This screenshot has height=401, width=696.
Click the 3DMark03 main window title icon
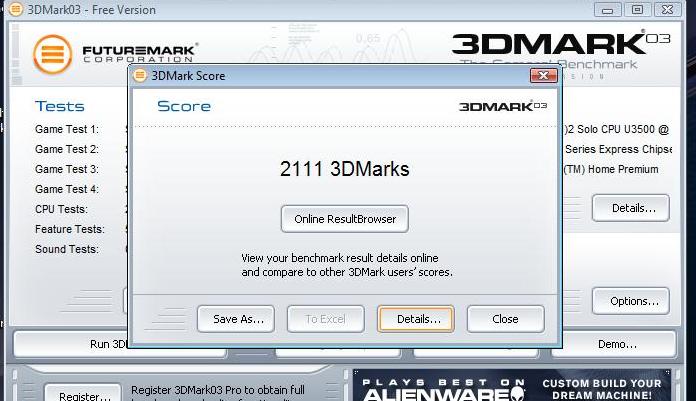(16, 9)
